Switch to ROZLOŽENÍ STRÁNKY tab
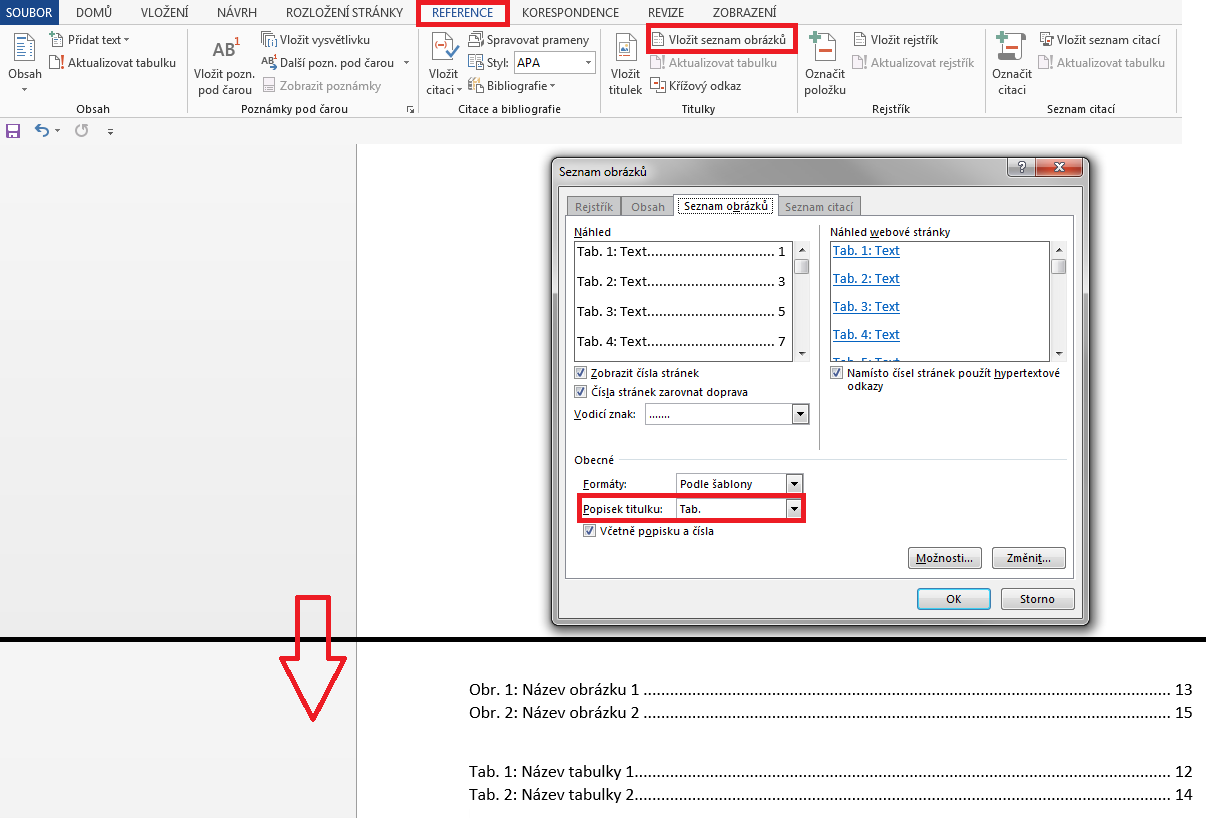The width and height of the screenshot is (1206, 818). coord(345,13)
